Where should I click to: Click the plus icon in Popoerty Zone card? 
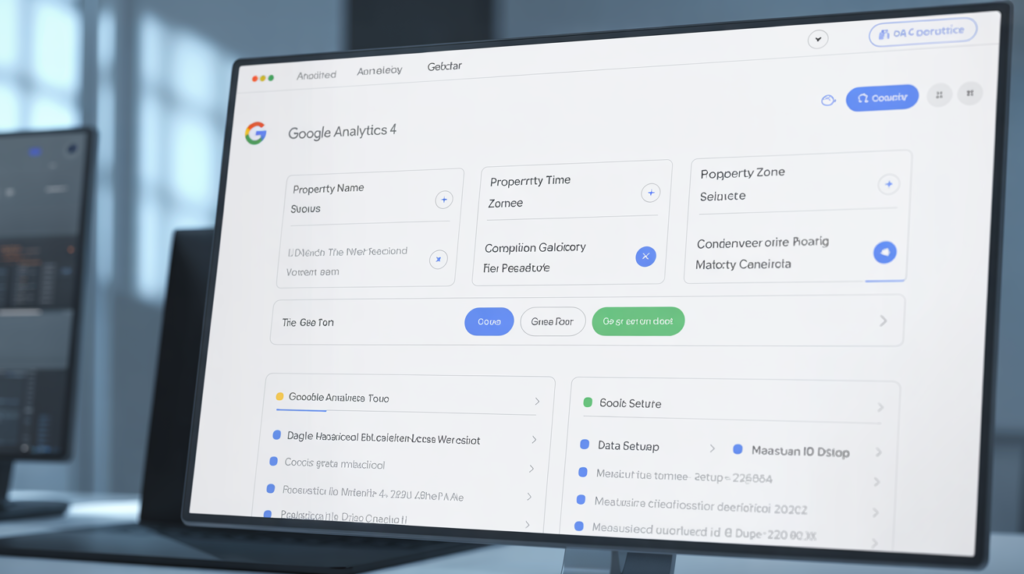tap(889, 184)
